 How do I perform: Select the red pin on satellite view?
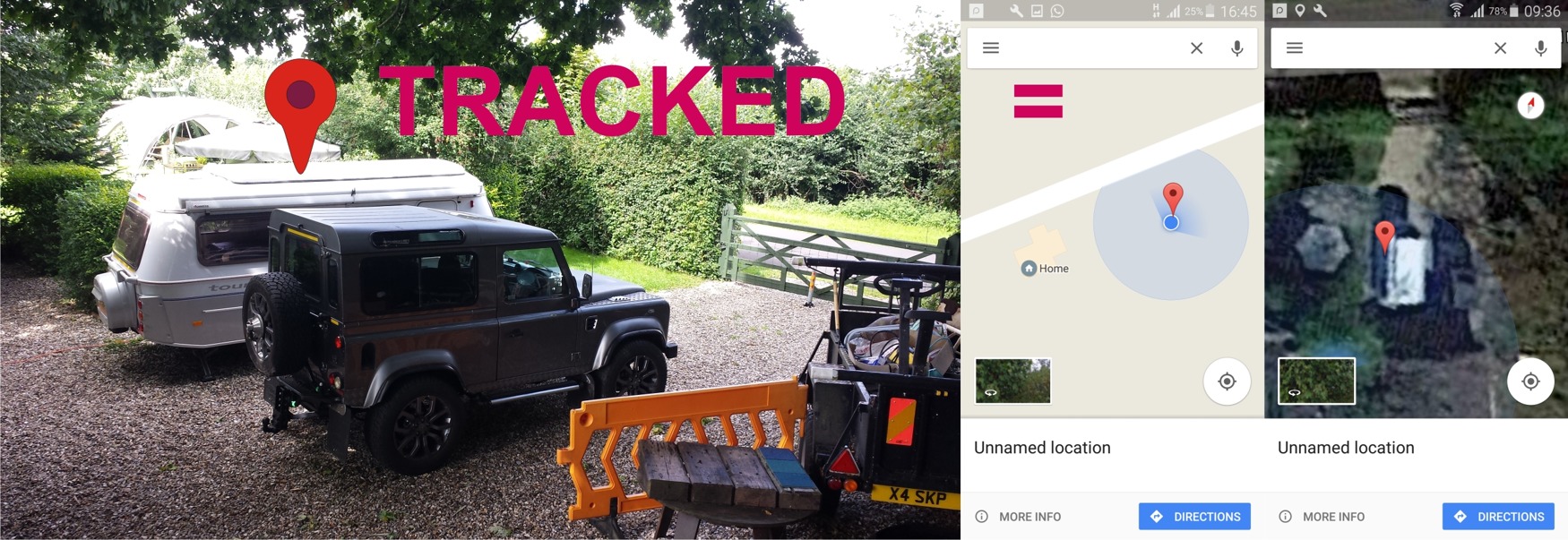click(1384, 236)
